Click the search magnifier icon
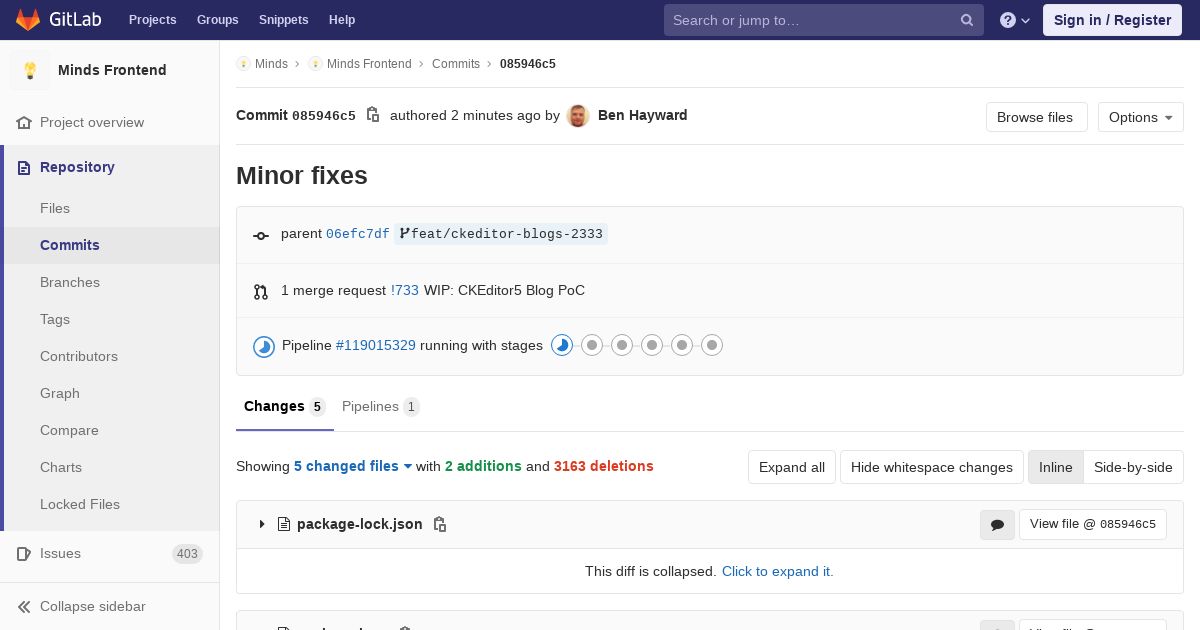Viewport: 1200px width, 630px height. click(967, 20)
